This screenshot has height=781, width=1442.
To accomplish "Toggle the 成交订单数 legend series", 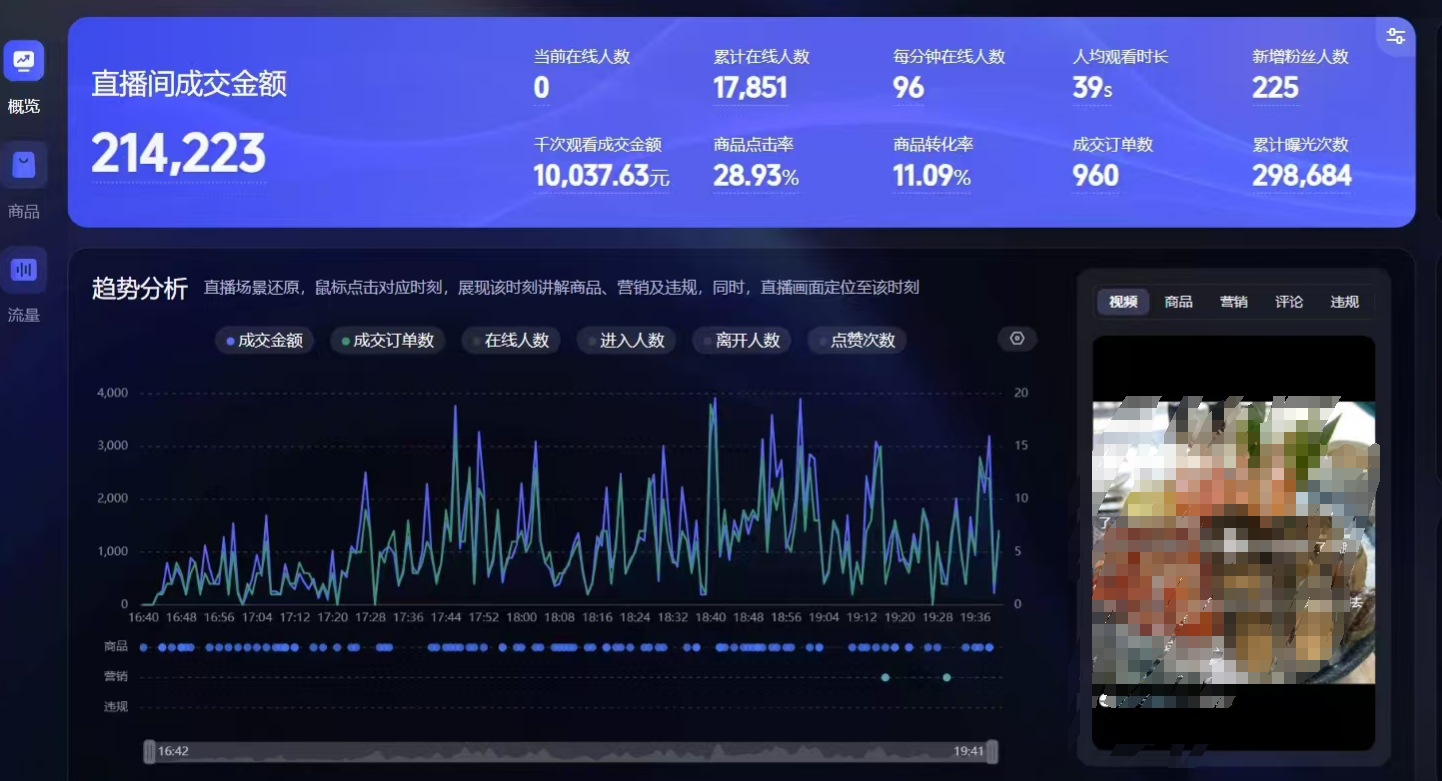I will point(388,341).
